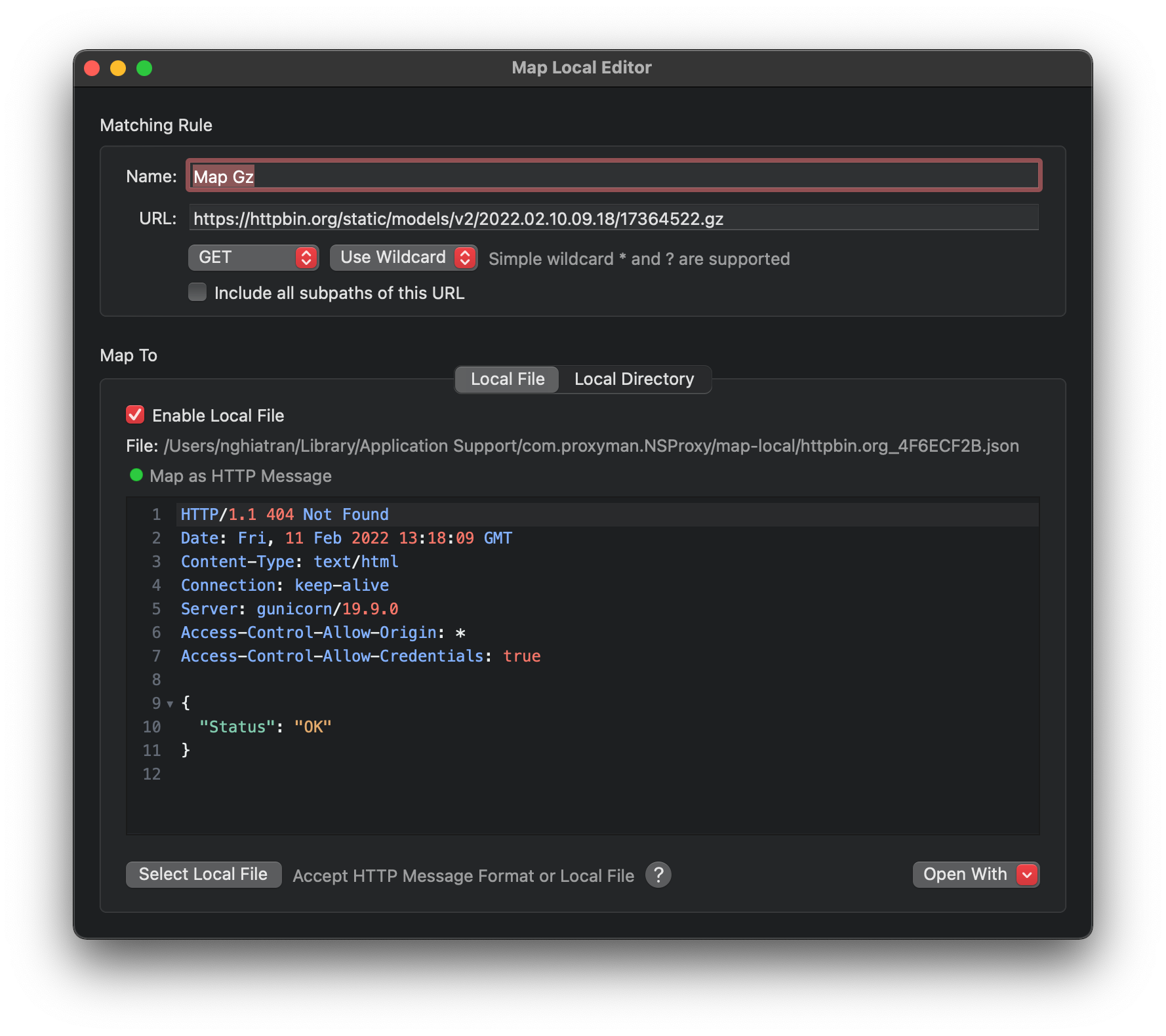Collapse the JSON block fold arrow on line 9
Viewport: 1166px width, 1036px height.
[170, 704]
